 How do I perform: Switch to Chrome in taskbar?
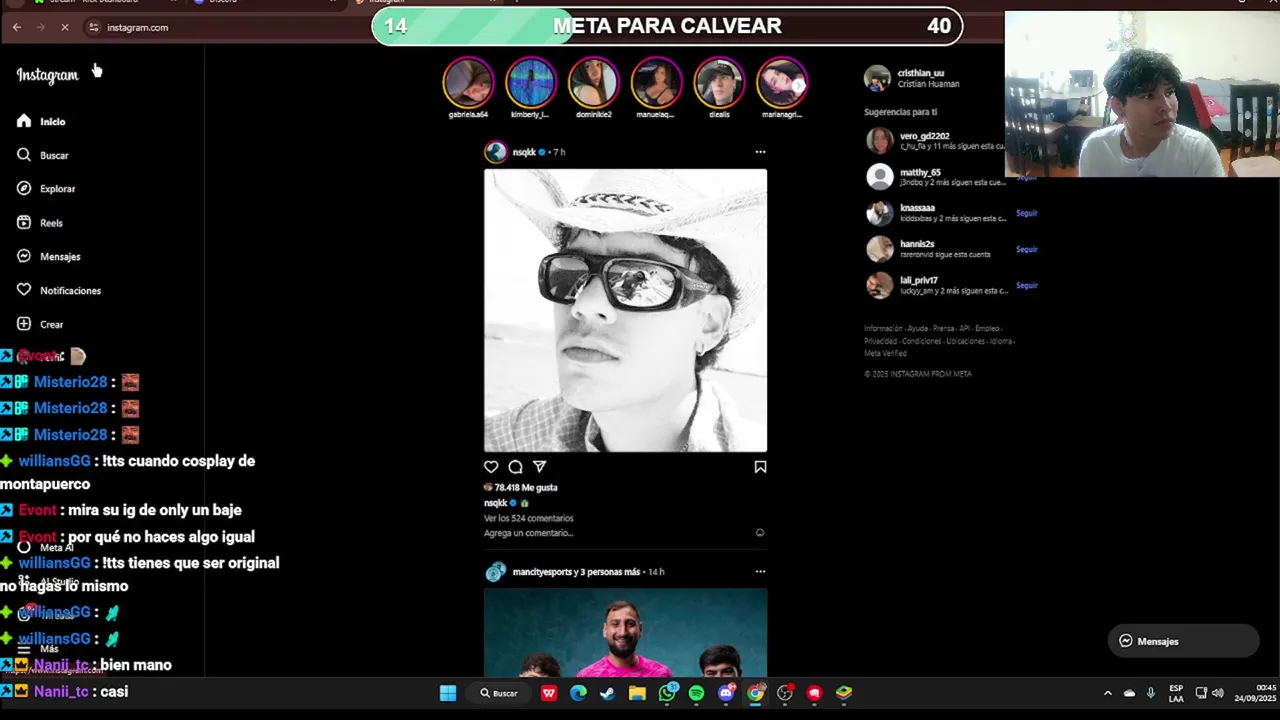point(755,693)
